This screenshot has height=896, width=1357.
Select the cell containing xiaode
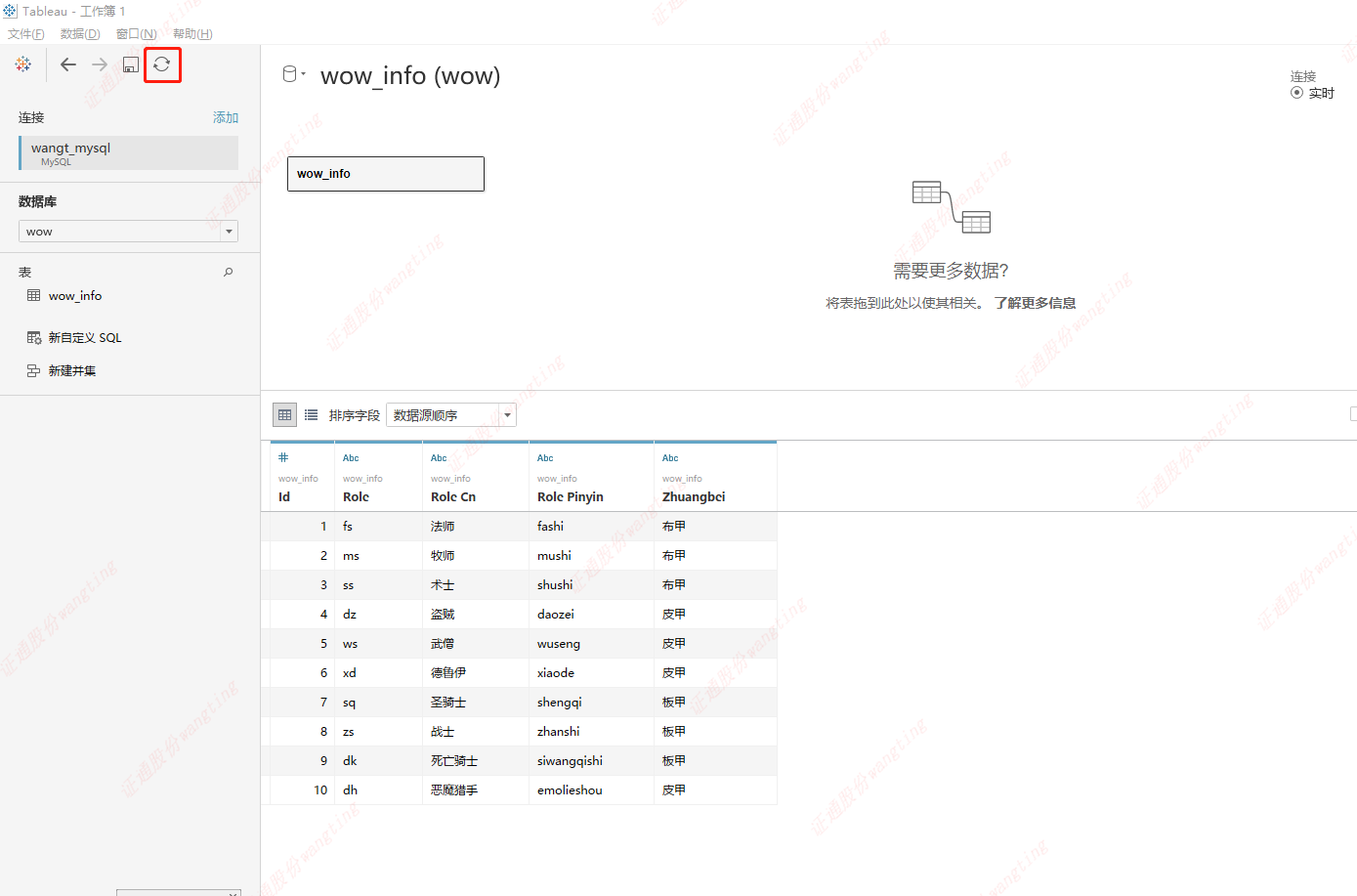pyautogui.click(x=591, y=672)
